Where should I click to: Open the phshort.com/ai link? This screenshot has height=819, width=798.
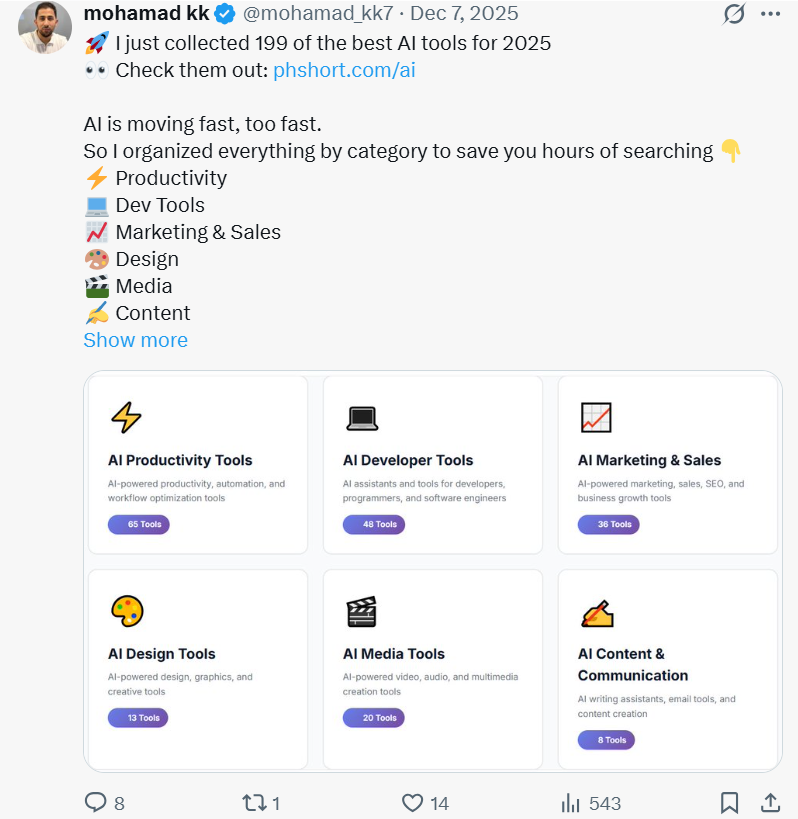pyautogui.click(x=344, y=70)
